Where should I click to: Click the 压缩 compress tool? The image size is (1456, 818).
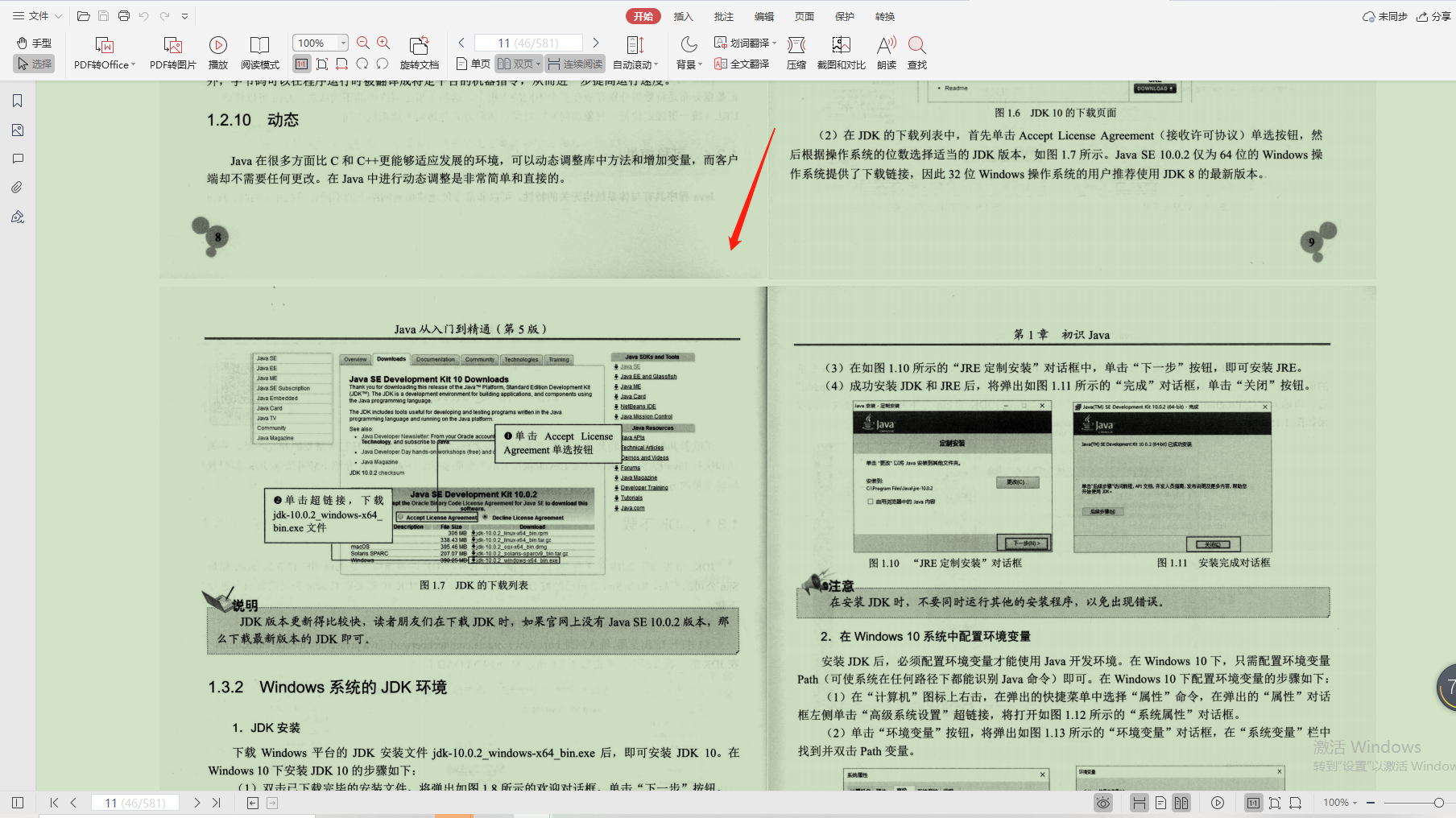pos(796,53)
